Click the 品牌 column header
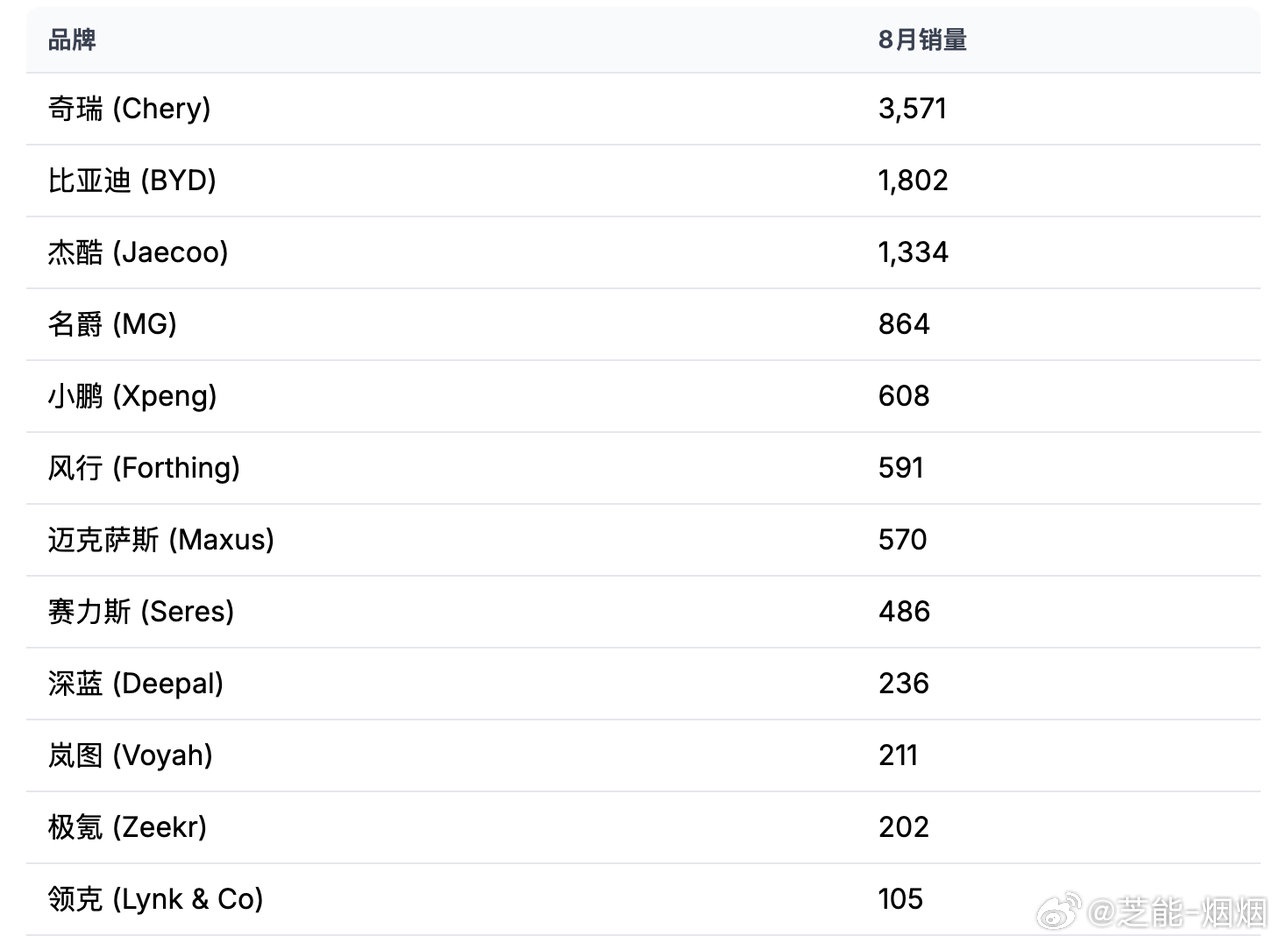 pyautogui.click(x=72, y=40)
